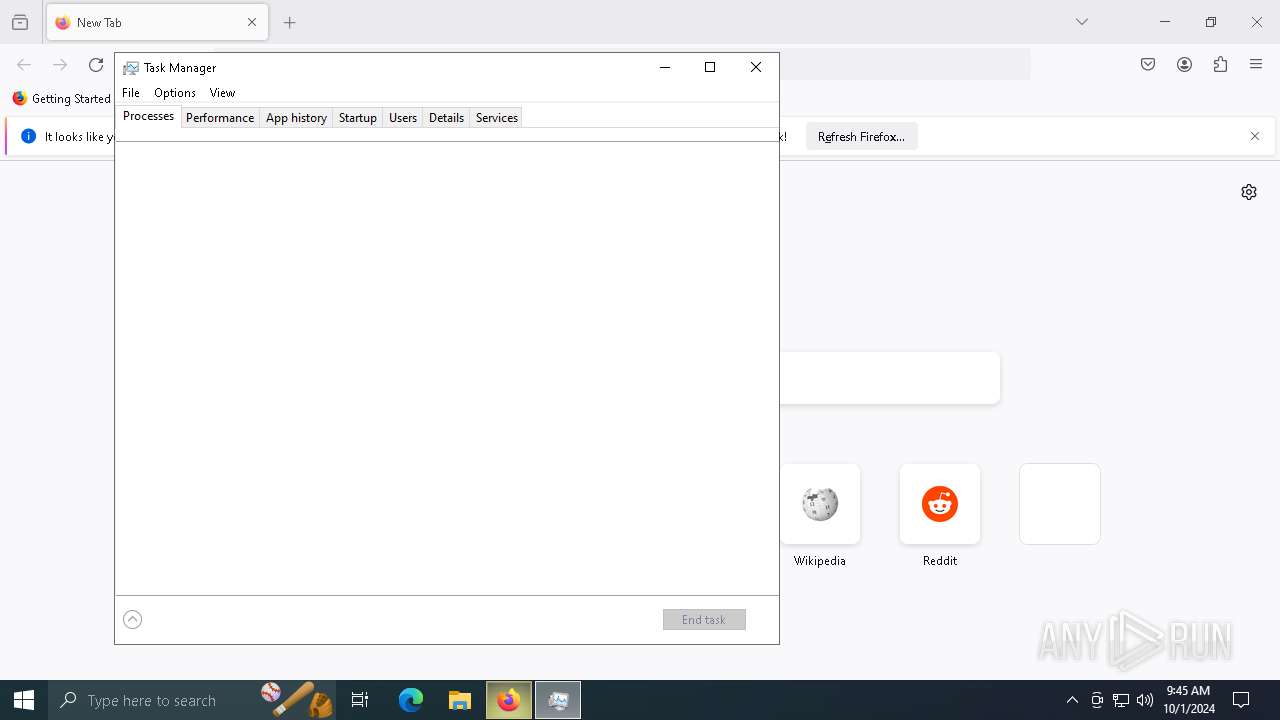
Task: Switch to the Details tab
Action: (446, 118)
